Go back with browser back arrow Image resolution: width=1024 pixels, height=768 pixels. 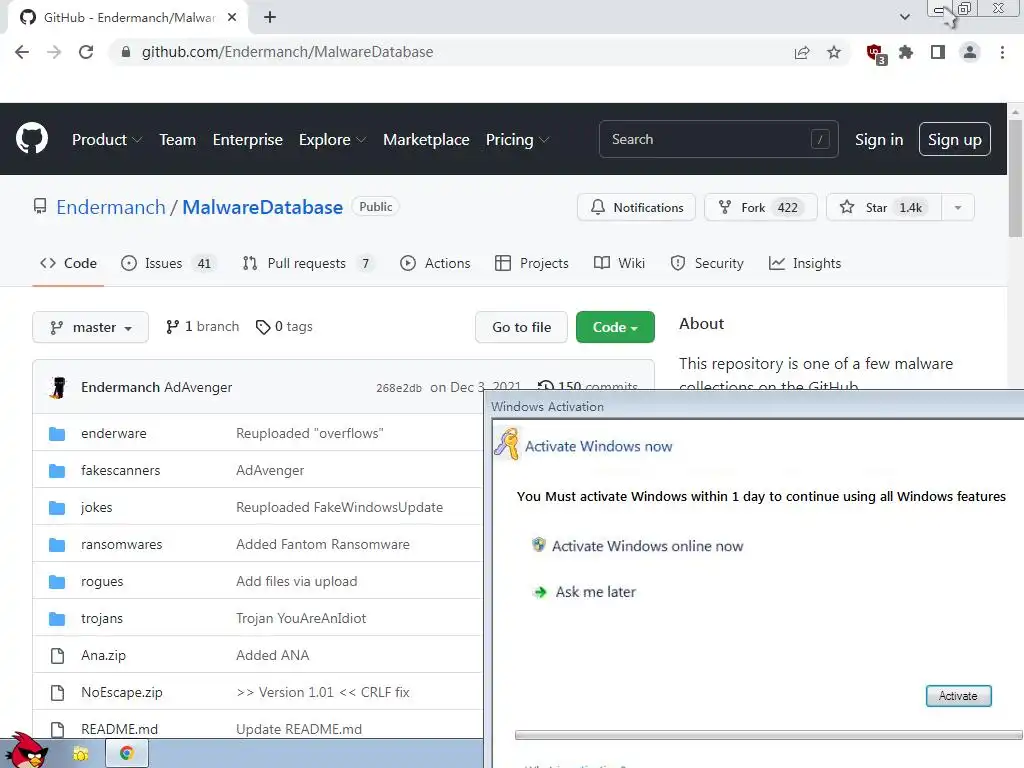click(x=22, y=52)
